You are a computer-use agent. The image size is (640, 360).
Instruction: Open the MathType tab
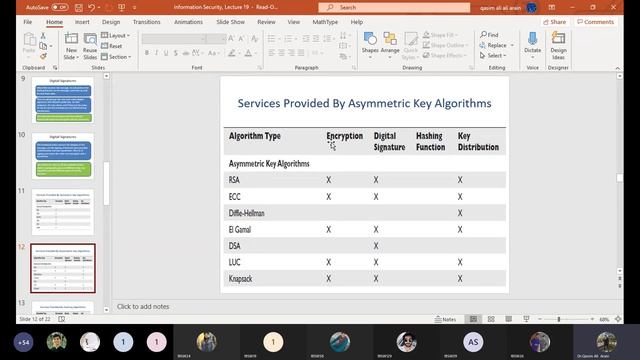coord(325,22)
